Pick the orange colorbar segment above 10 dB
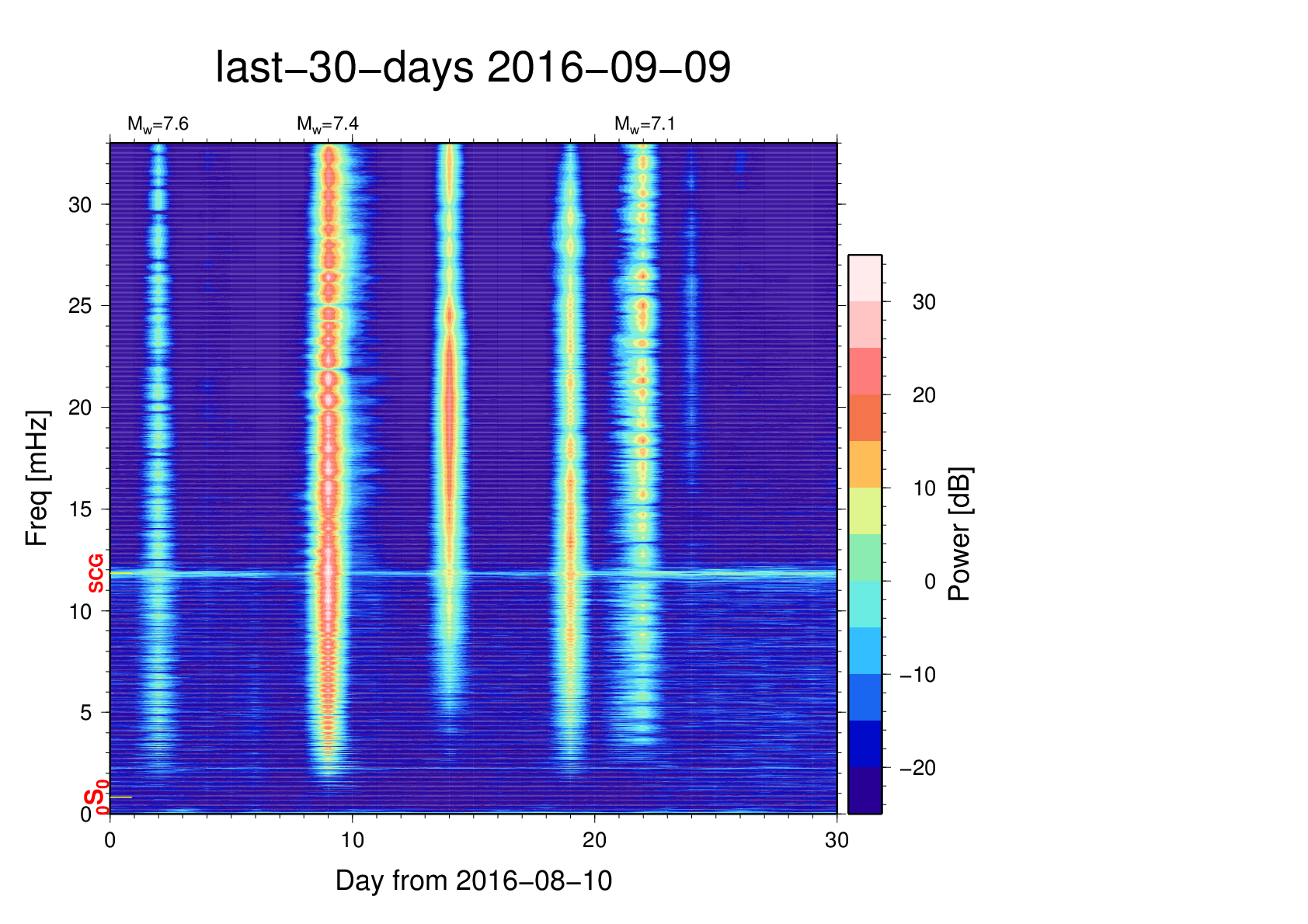 (864, 464)
